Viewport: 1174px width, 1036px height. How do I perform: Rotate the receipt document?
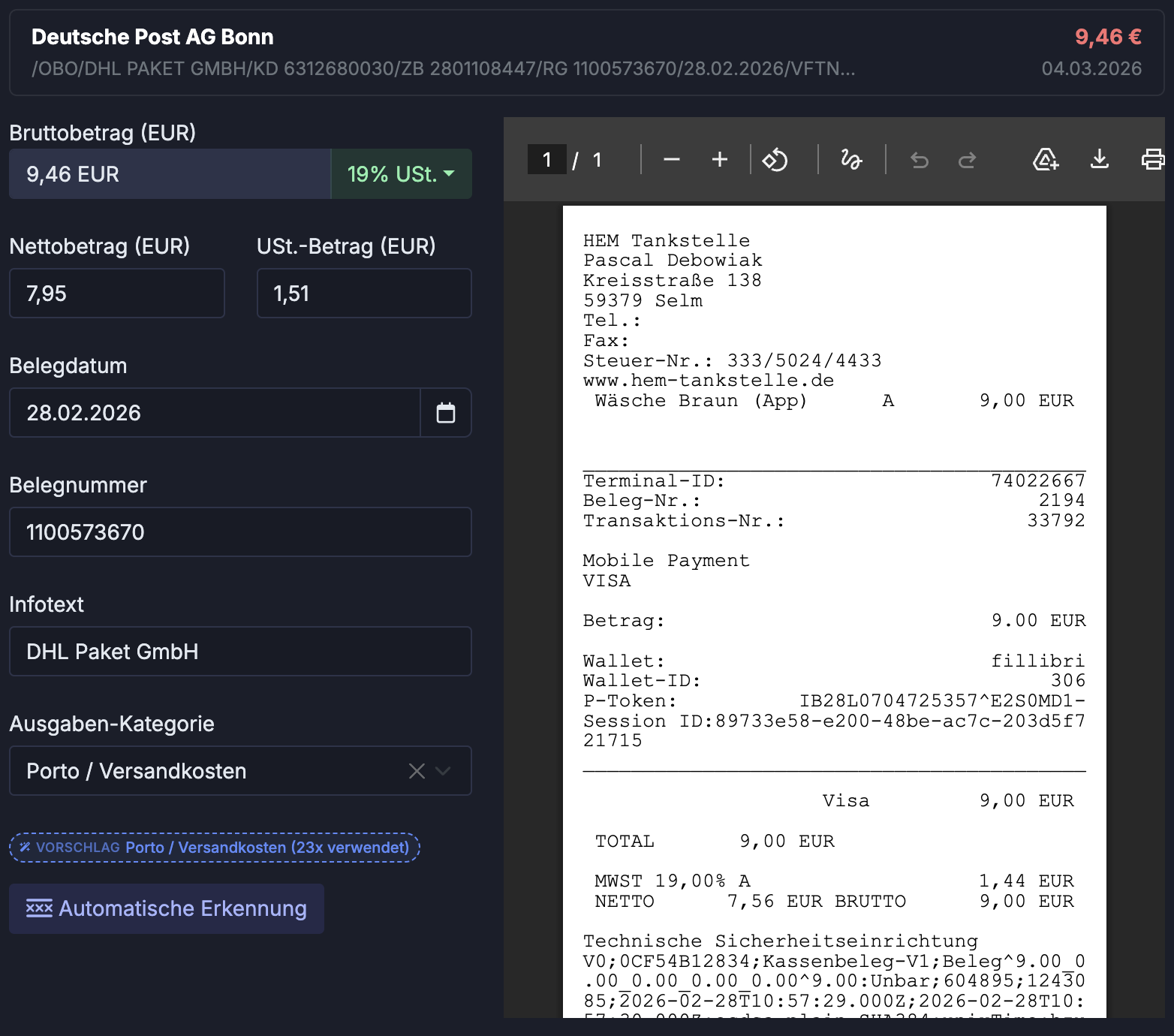(x=775, y=160)
